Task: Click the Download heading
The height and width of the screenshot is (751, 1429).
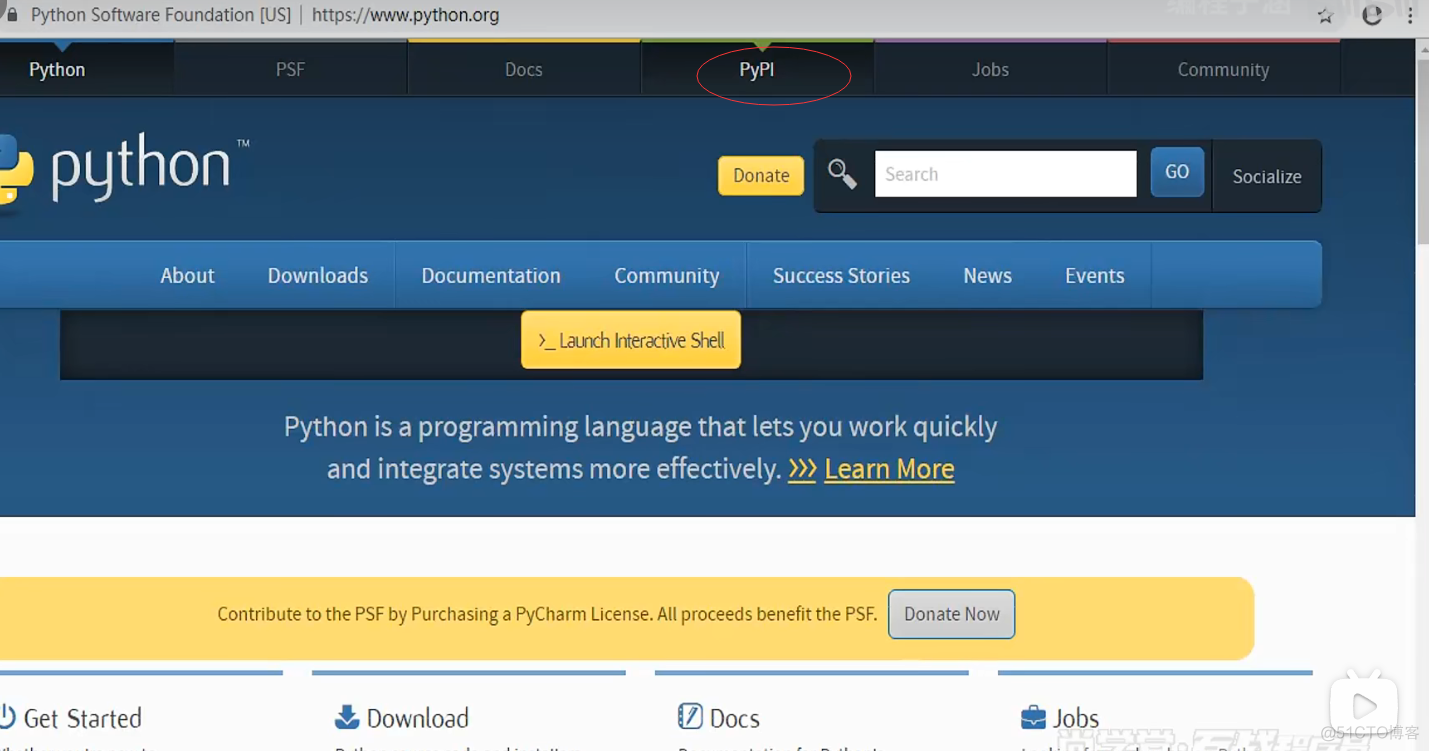Action: tap(417, 718)
